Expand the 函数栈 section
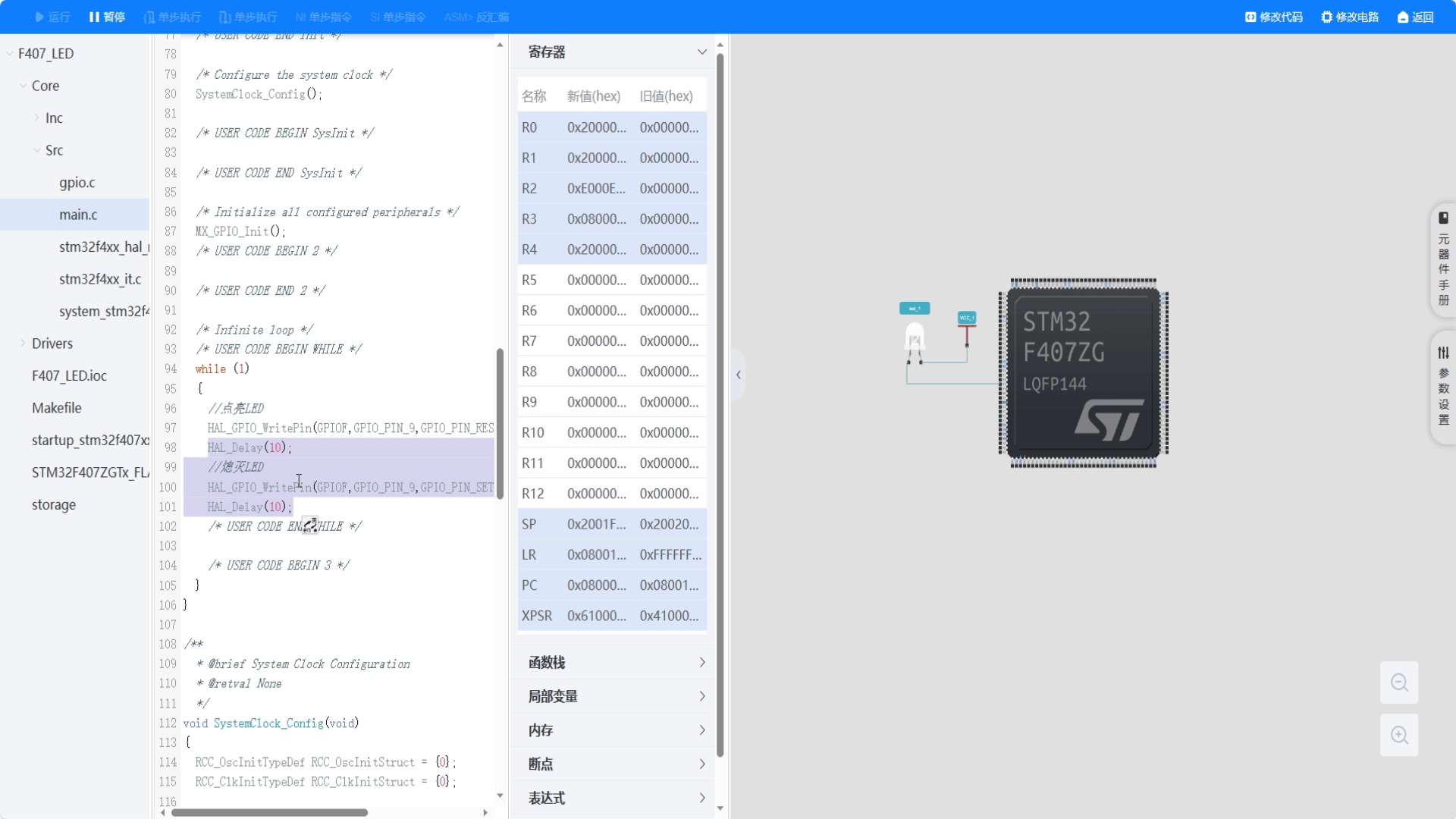 point(701,662)
